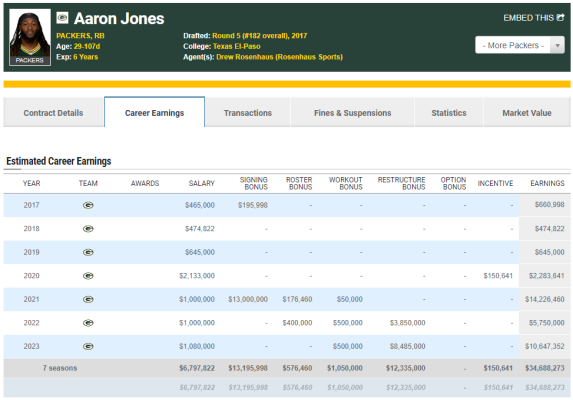Click the $400,000 roster bonus in 2022
The height and width of the screenshot is (400, 573).
point(297,323)
